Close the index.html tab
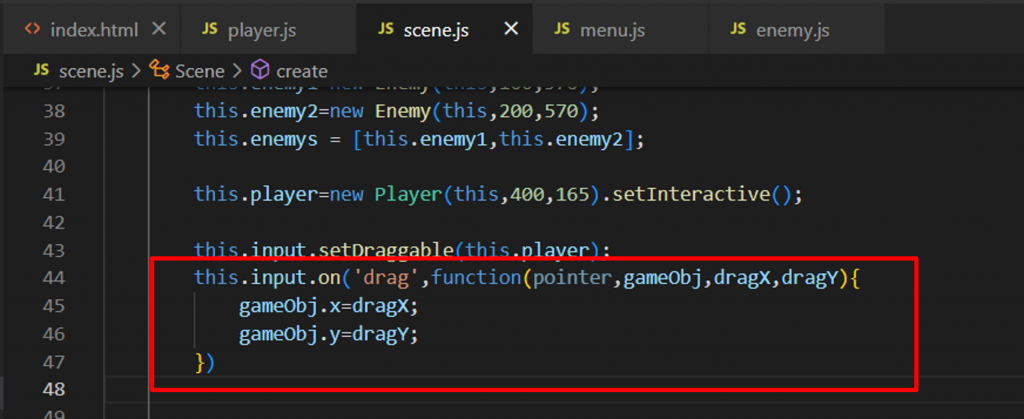Viewport: 1024px width, 419px height. (x=159, y=29)
